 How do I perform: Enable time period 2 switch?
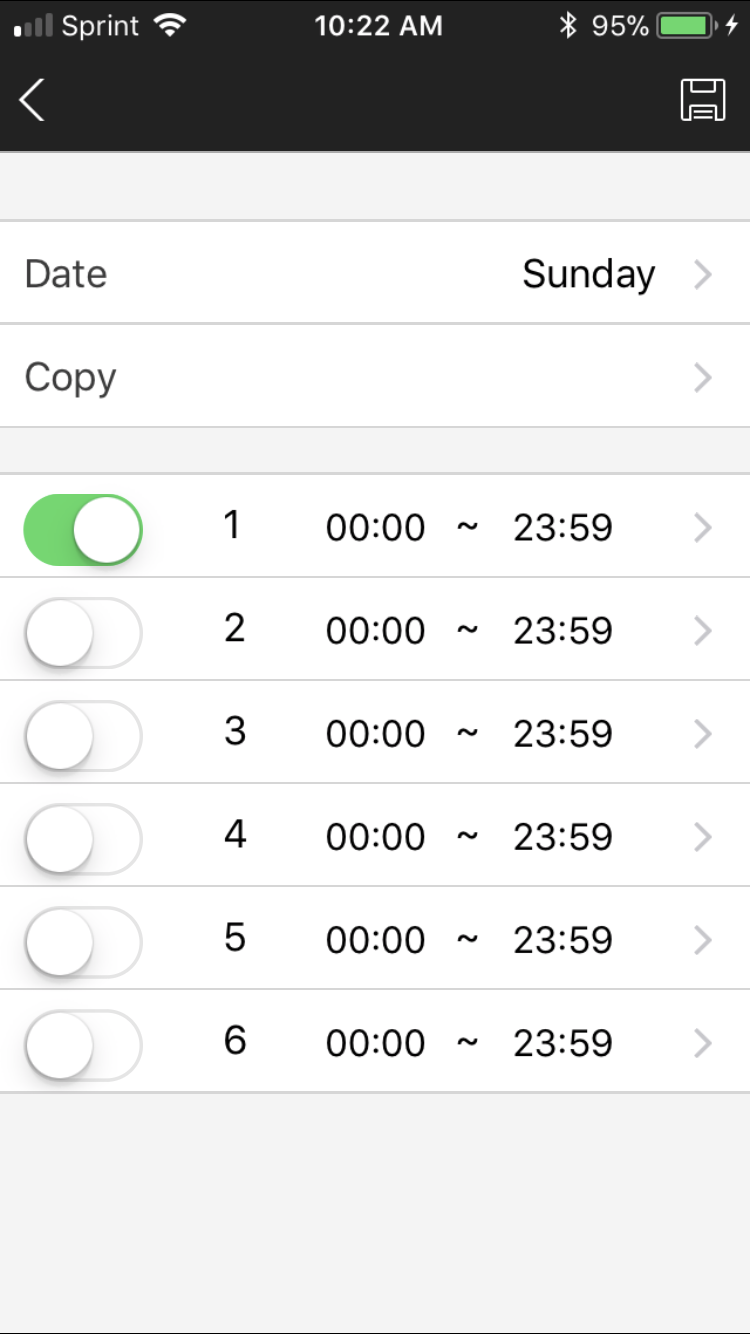[x=83, y=632]
